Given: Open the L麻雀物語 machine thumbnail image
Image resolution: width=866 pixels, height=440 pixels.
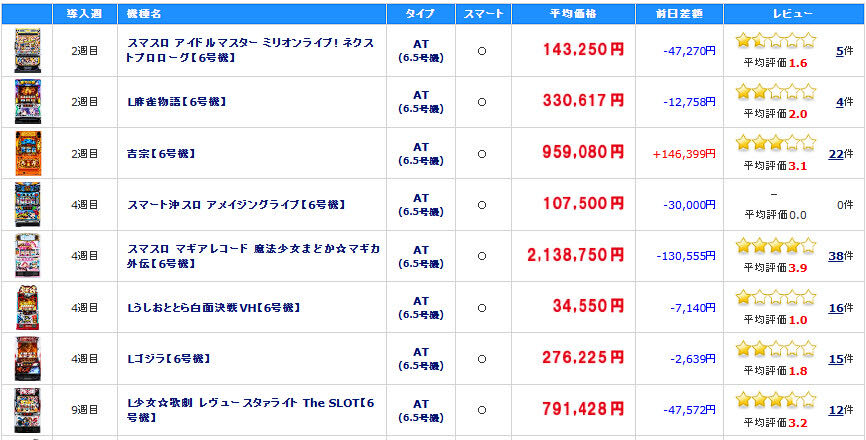Looking at the screenshot, I should (x=27, y=102).
